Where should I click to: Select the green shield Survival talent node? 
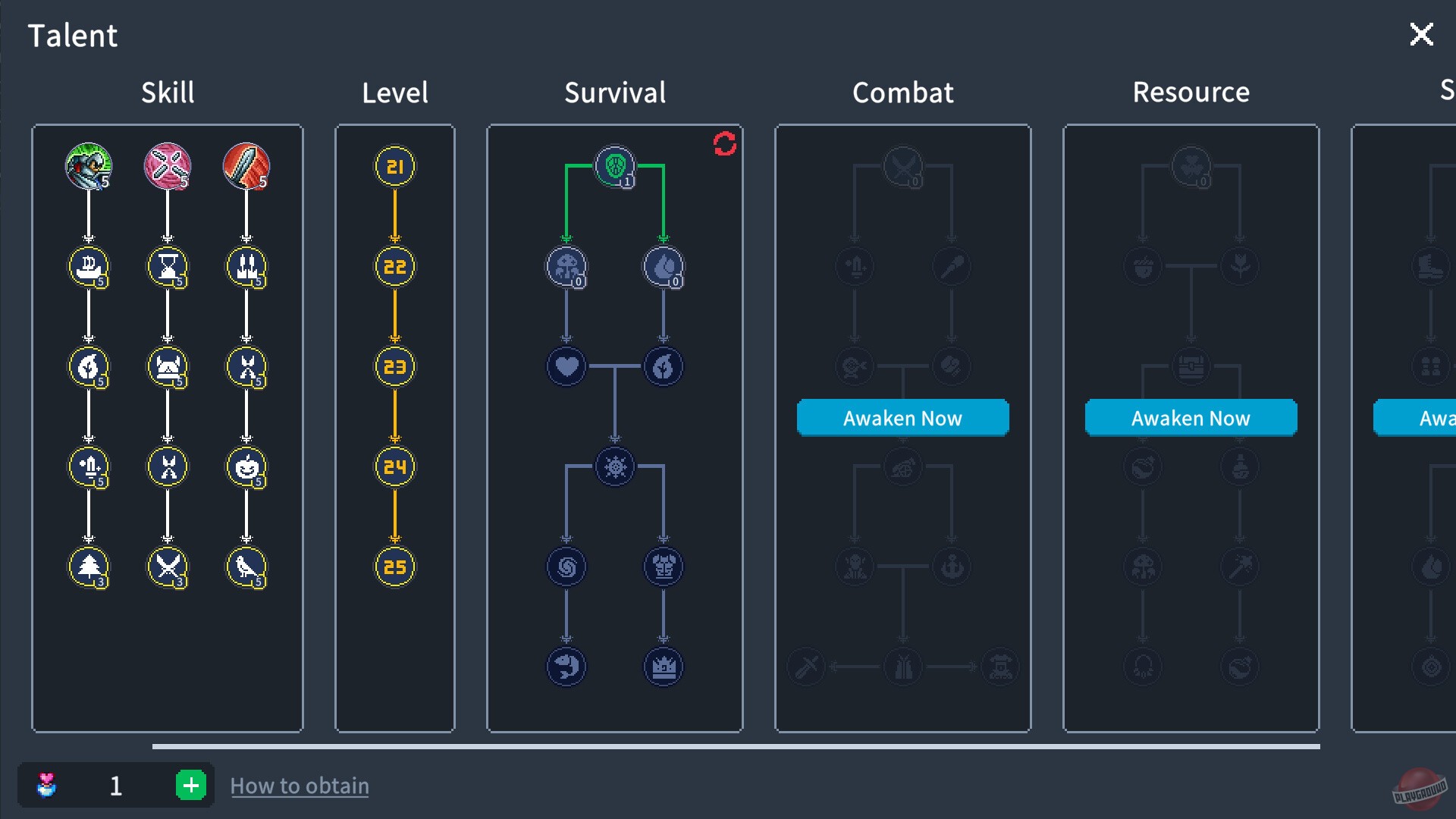[614, 166]
